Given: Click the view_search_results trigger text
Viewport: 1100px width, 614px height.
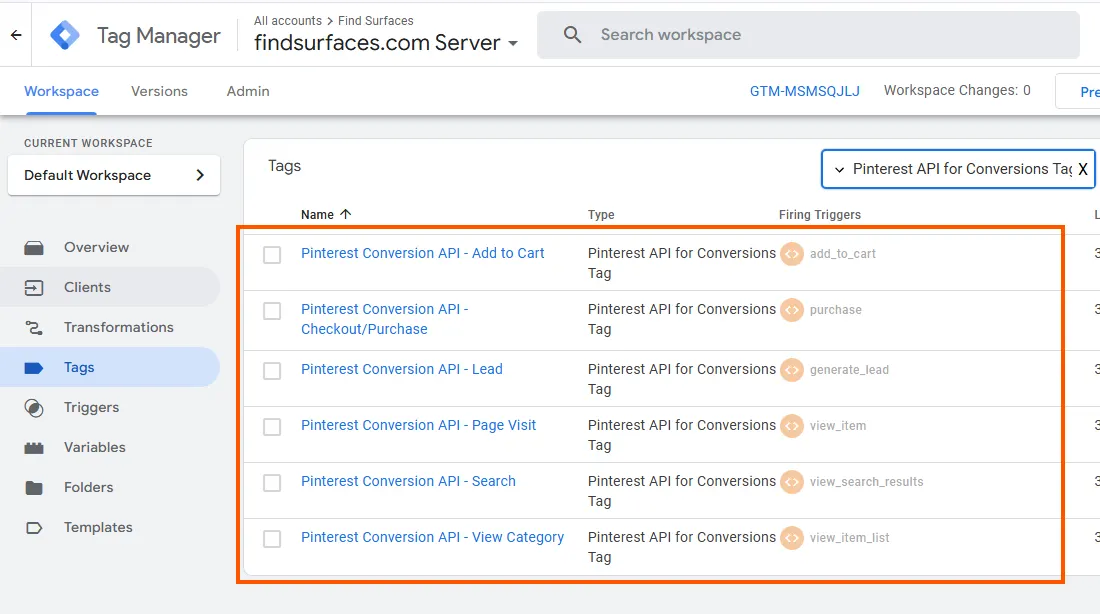Looking at the screenshot, I should 866,482.
